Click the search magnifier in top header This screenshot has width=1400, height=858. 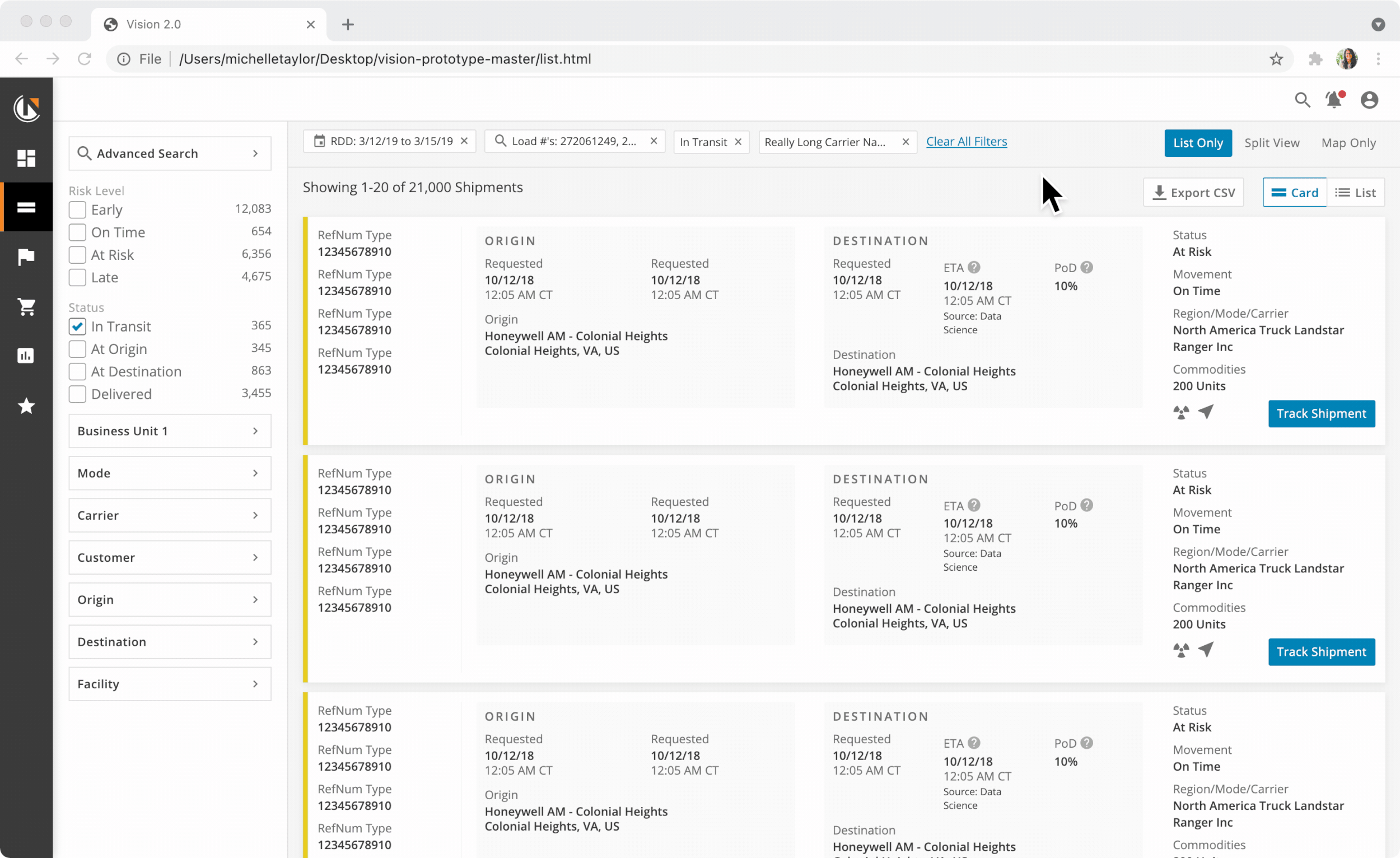(x=1302, y=100)
